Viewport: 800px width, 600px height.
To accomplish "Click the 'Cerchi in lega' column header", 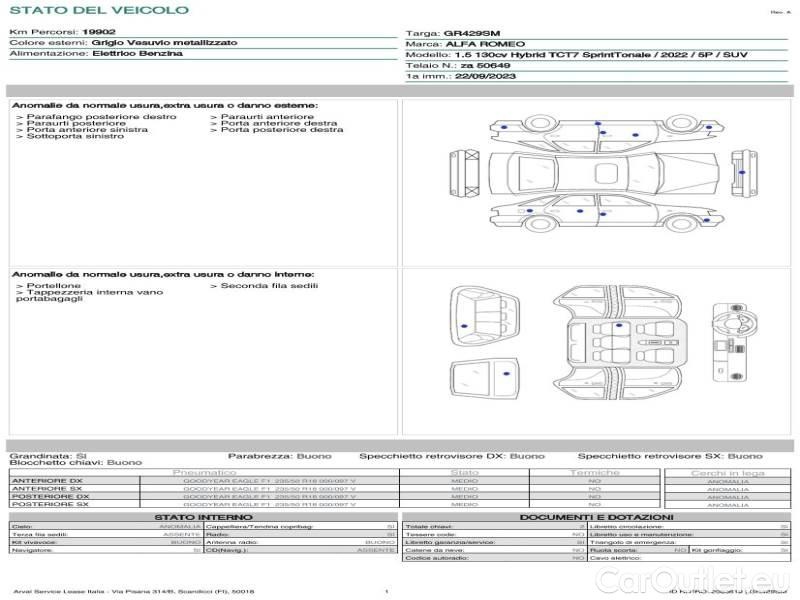I will click(727, 472).
